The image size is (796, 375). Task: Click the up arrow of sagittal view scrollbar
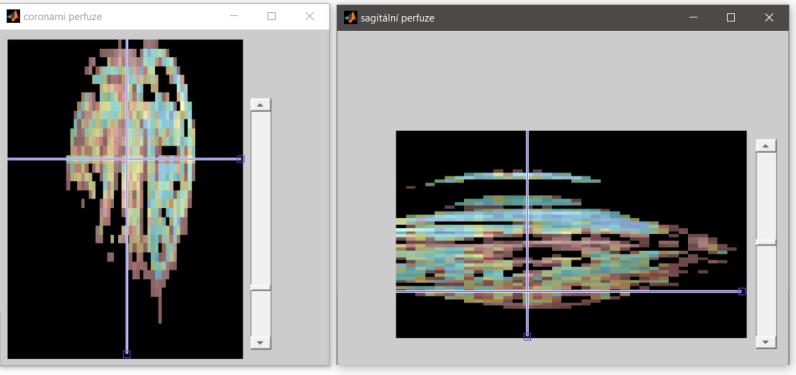click(766, 146)
